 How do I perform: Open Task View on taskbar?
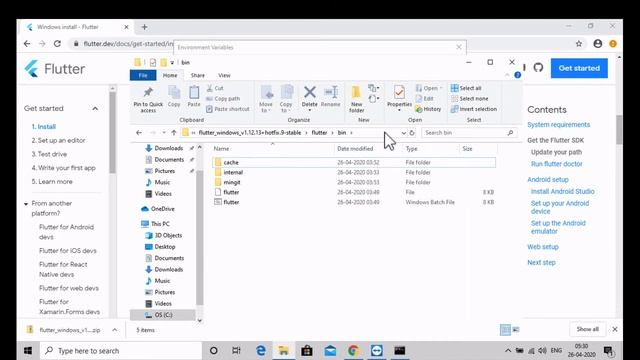click(236, 351)
